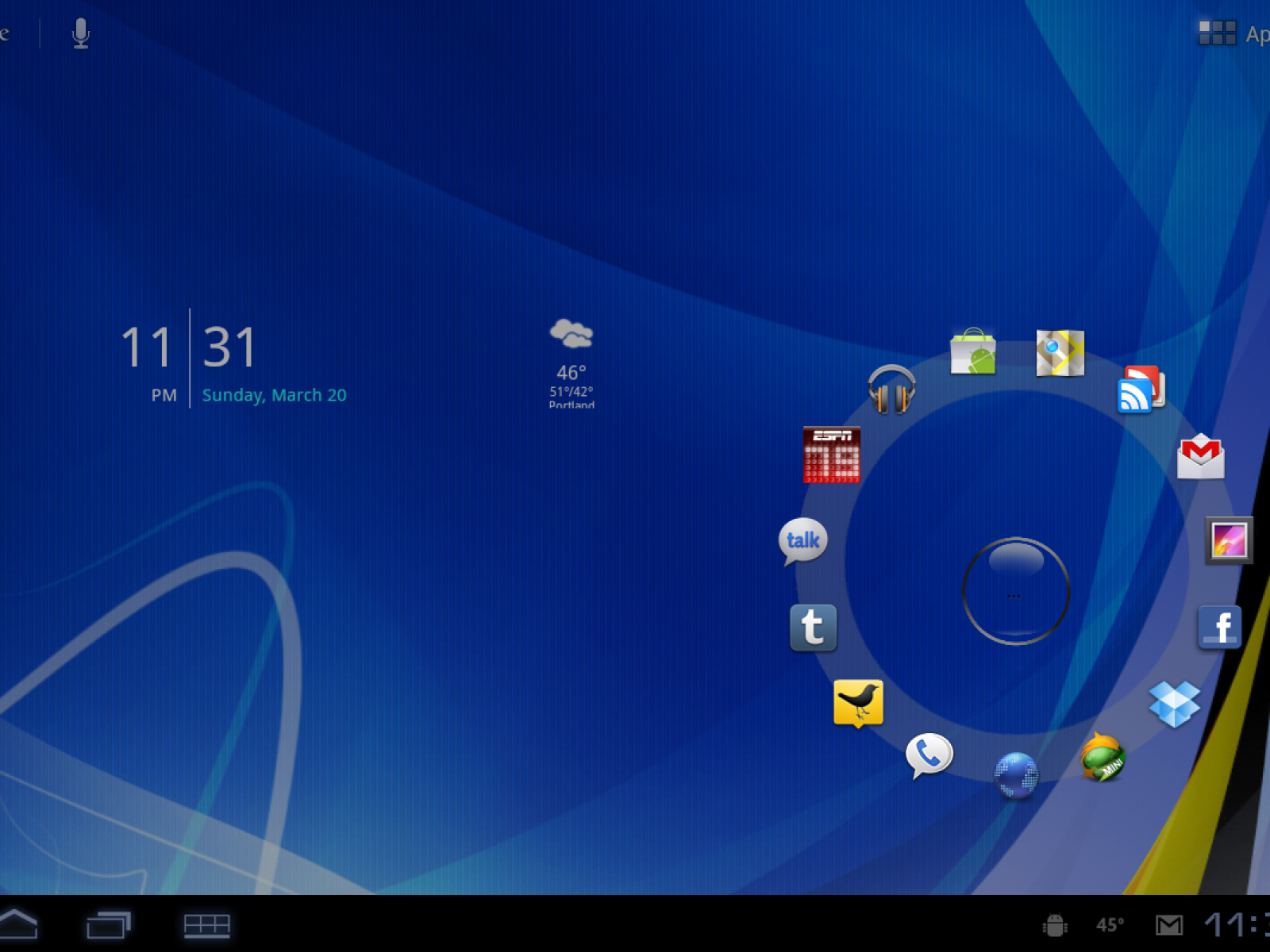Launch the Google Talk app
The width and height of the screenshot is (1270, 952).
(x=802, y=541)
